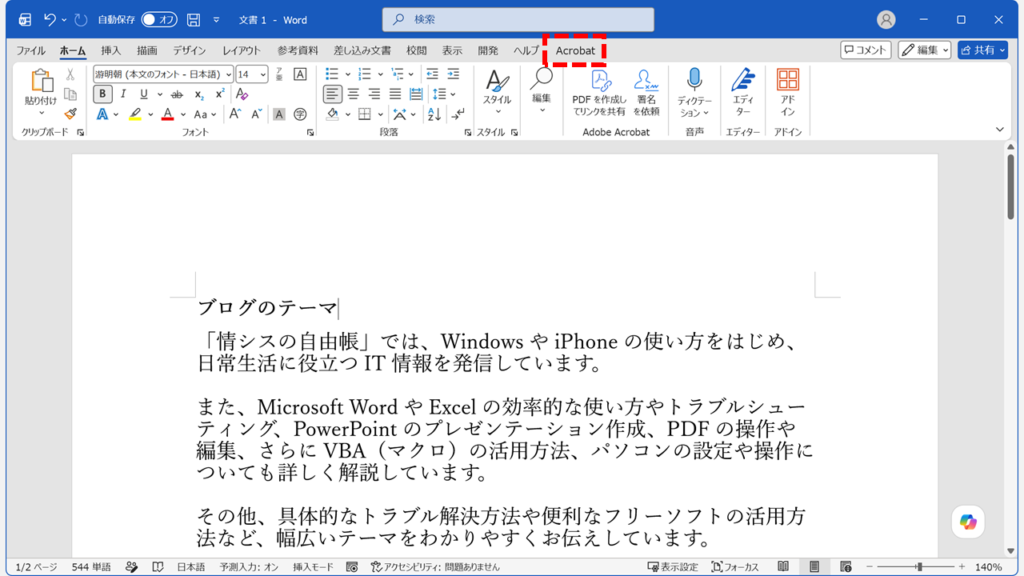
Task: Right-align the paragraph
Action: tap(374, 95)
